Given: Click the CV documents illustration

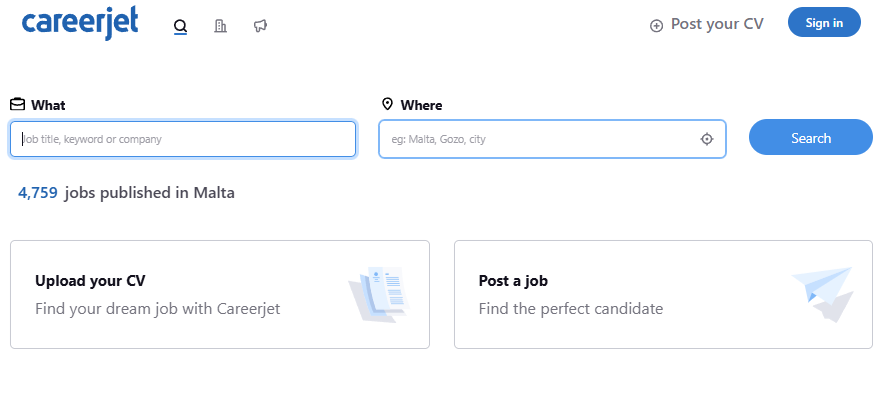Looking at the screenshot, I should pos(380,294).
